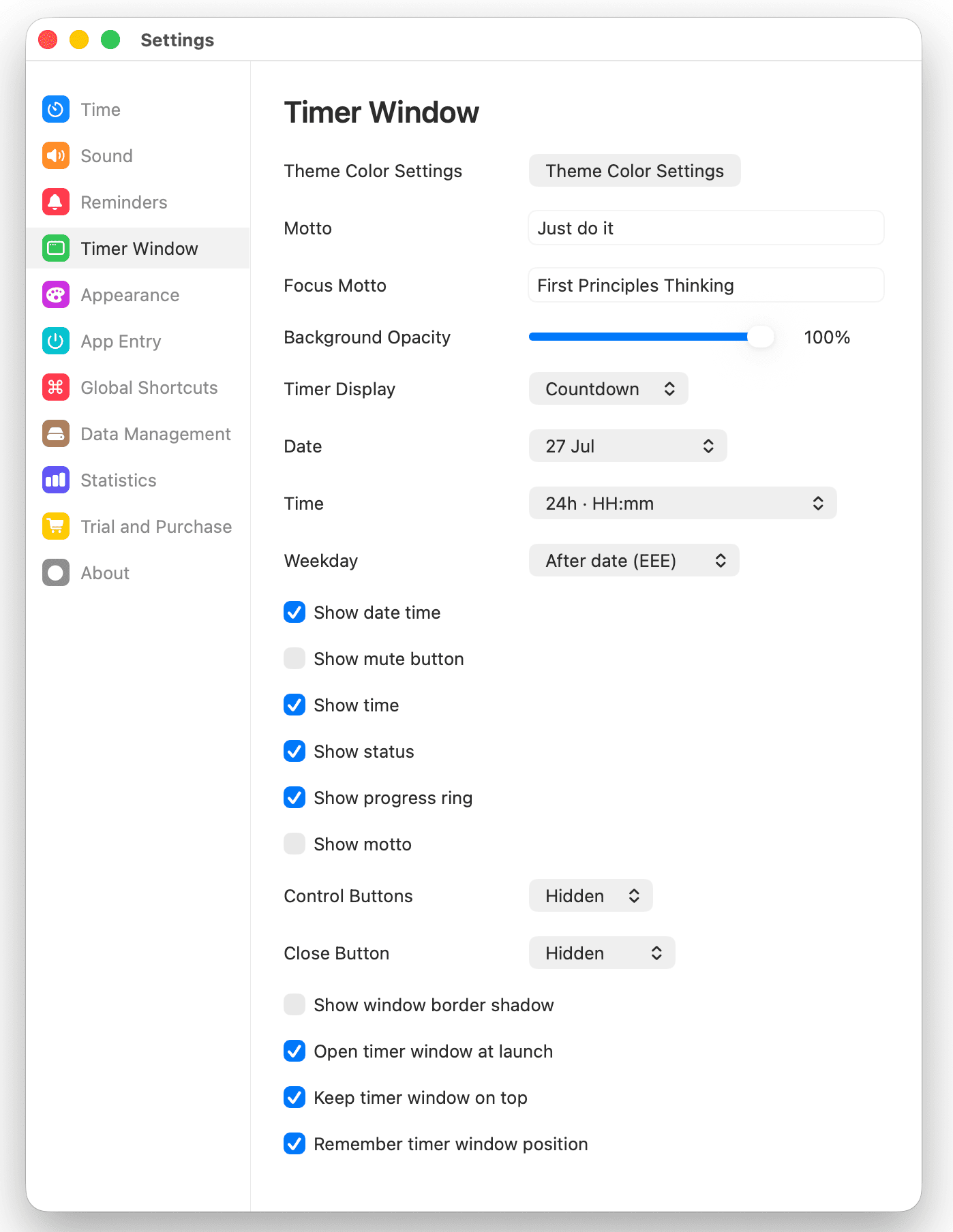Image resolution: width=953 pixels, height=1232 pixels.
Task: Click the blue Time clock icon in sidebar
Action: [56, 110]
